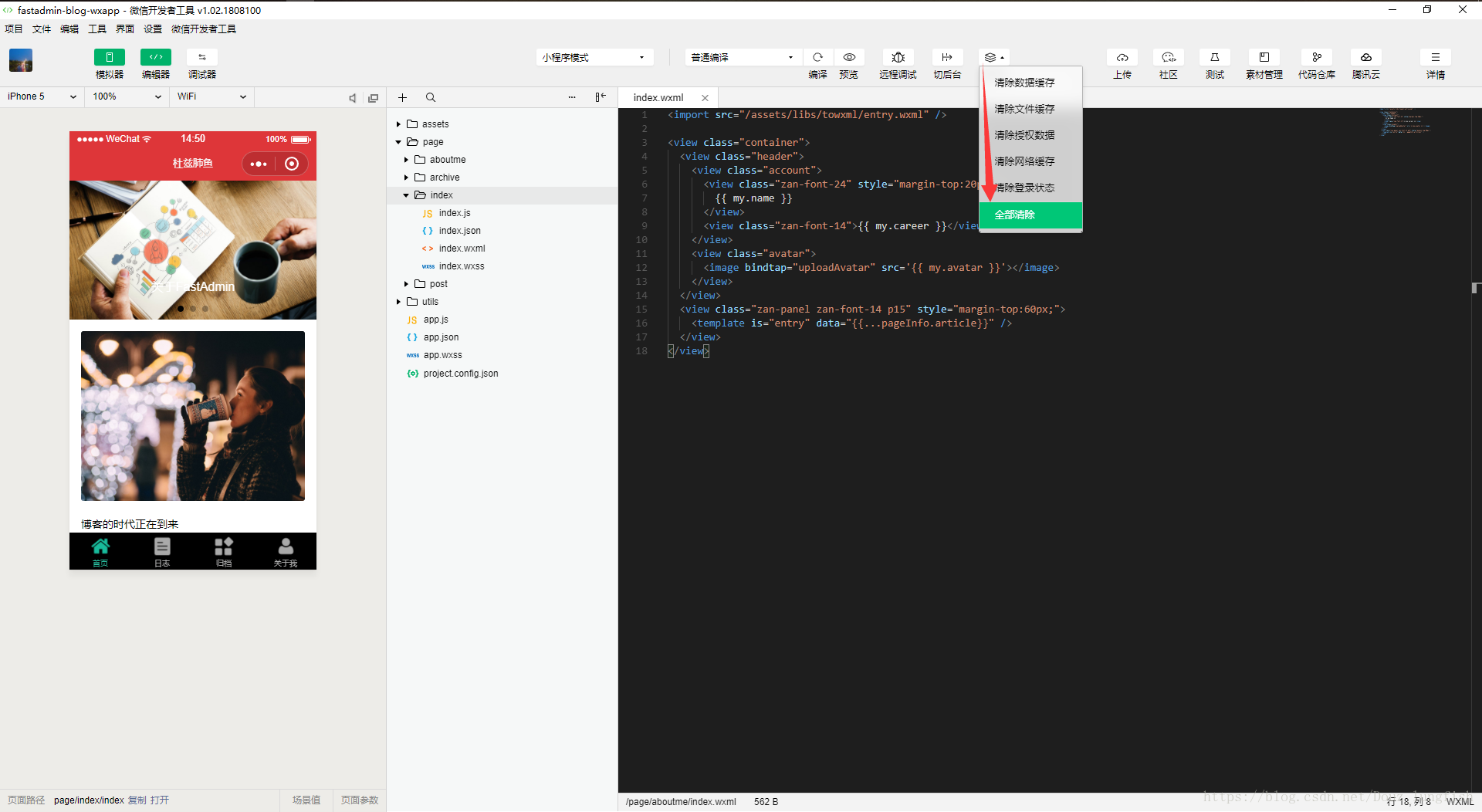Screen dimensions: 1482x812
Task: Toggle the debugger (调试器) panel button
Action: (202, 58)
